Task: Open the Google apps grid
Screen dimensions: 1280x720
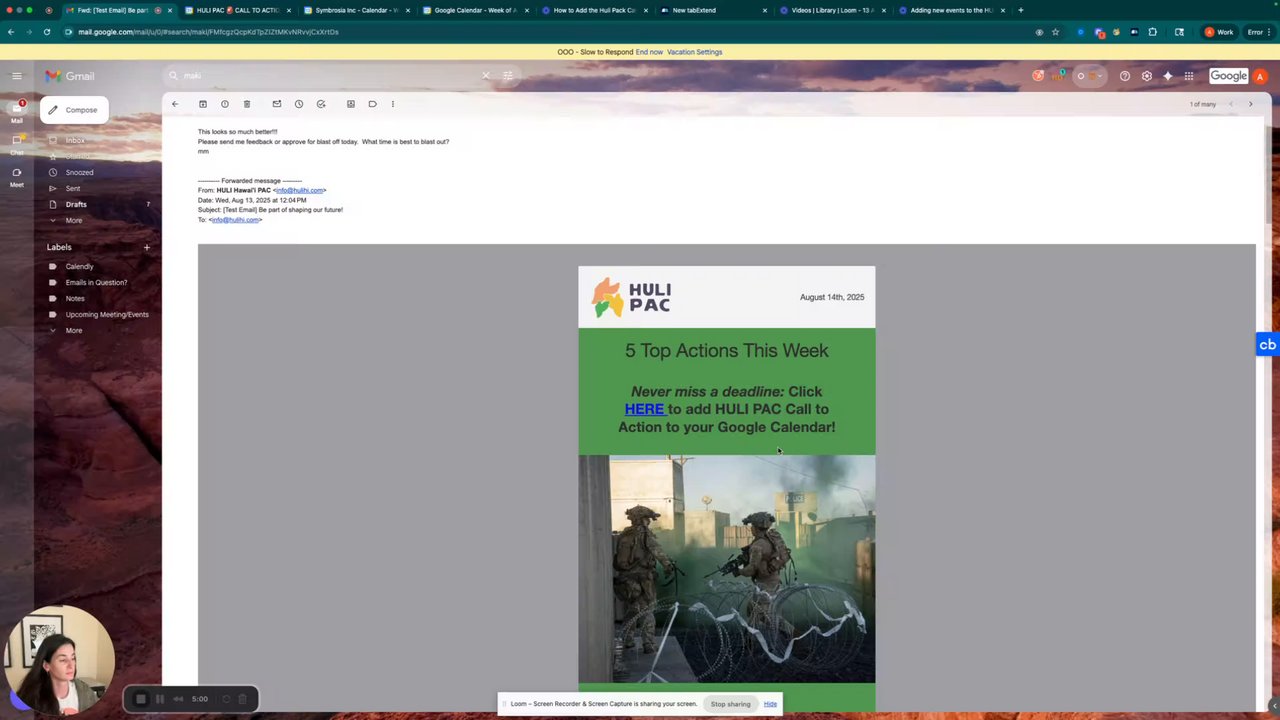Action: [1189, 76]
